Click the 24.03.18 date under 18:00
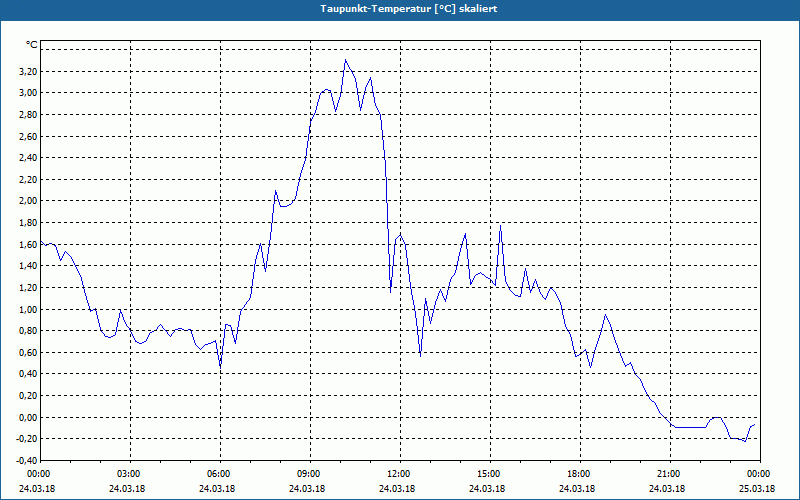This screenshot has width=800, height=500. point(577,489)
